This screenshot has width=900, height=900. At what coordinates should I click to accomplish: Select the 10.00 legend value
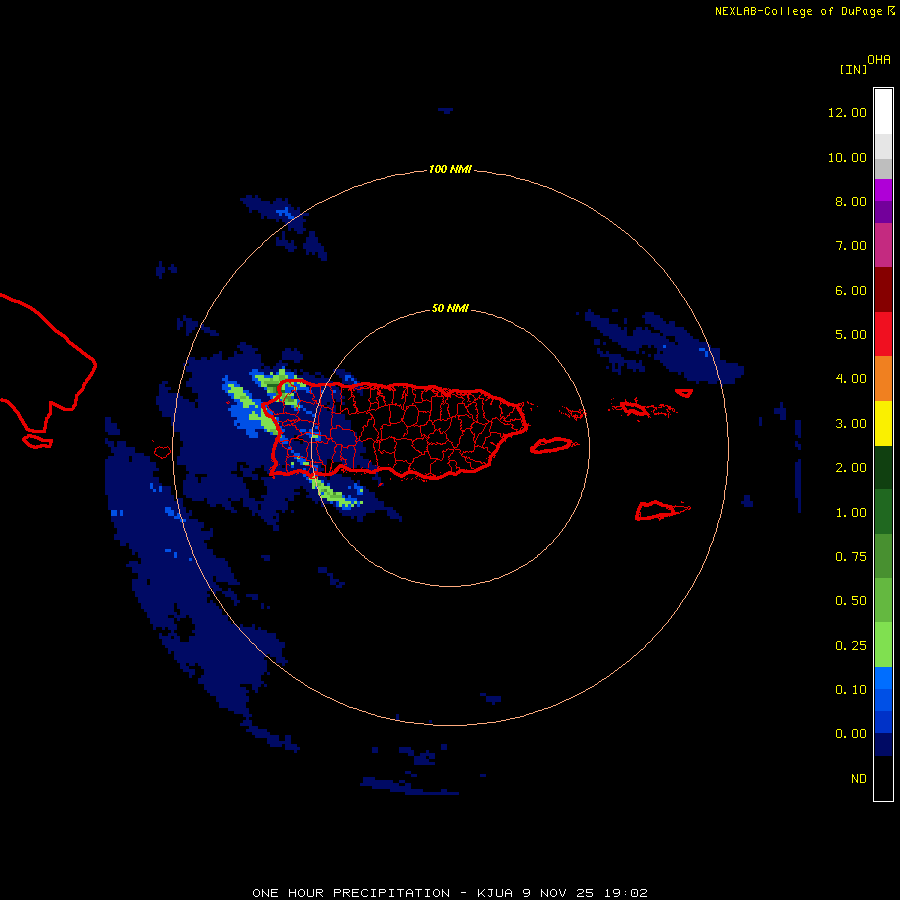[847, 157]
